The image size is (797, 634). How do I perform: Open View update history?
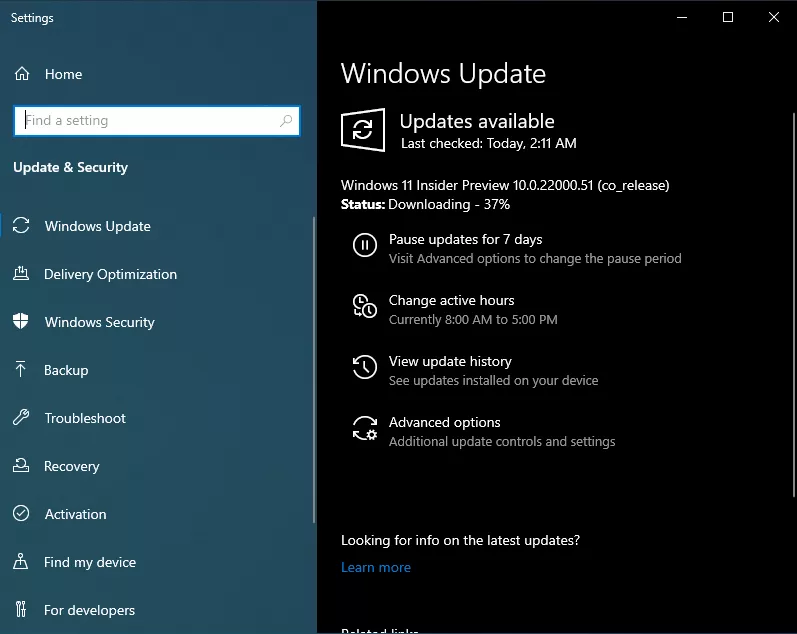pyautogui.click(x=450, y=361)
